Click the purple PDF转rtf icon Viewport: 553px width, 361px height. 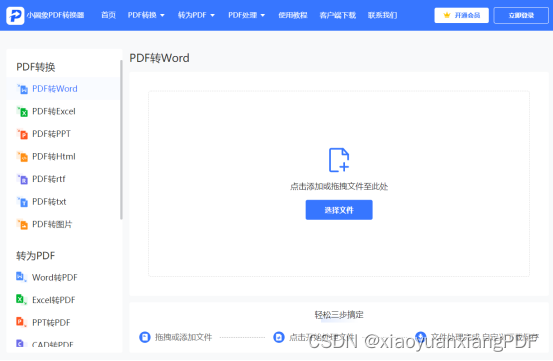[x=23, y=179]
